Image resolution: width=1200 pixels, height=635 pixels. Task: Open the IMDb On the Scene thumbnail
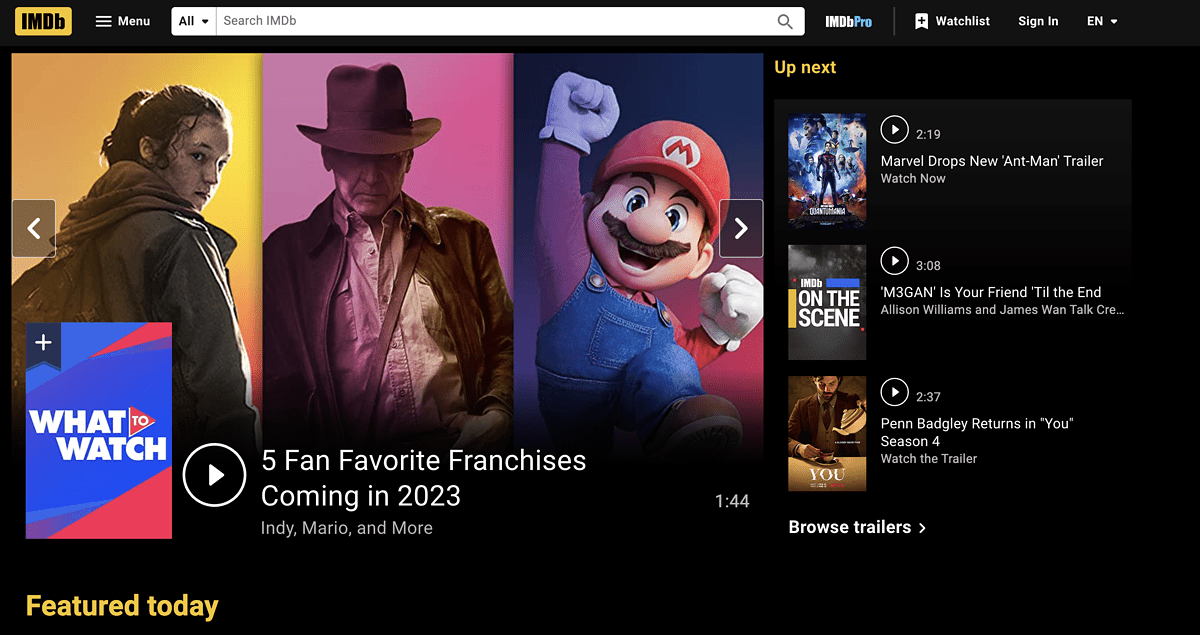coord(827,302)
